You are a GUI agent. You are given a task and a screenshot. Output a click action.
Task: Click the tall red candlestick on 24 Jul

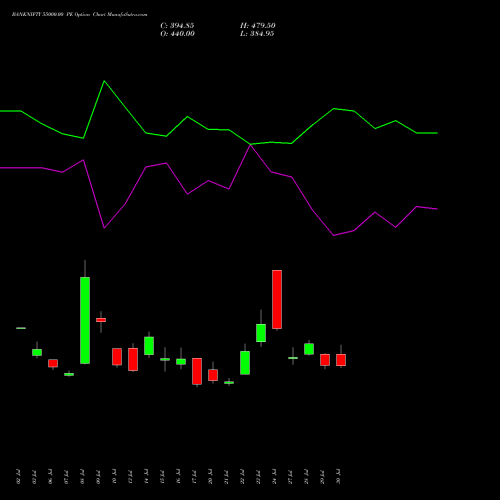pos(277,299)
